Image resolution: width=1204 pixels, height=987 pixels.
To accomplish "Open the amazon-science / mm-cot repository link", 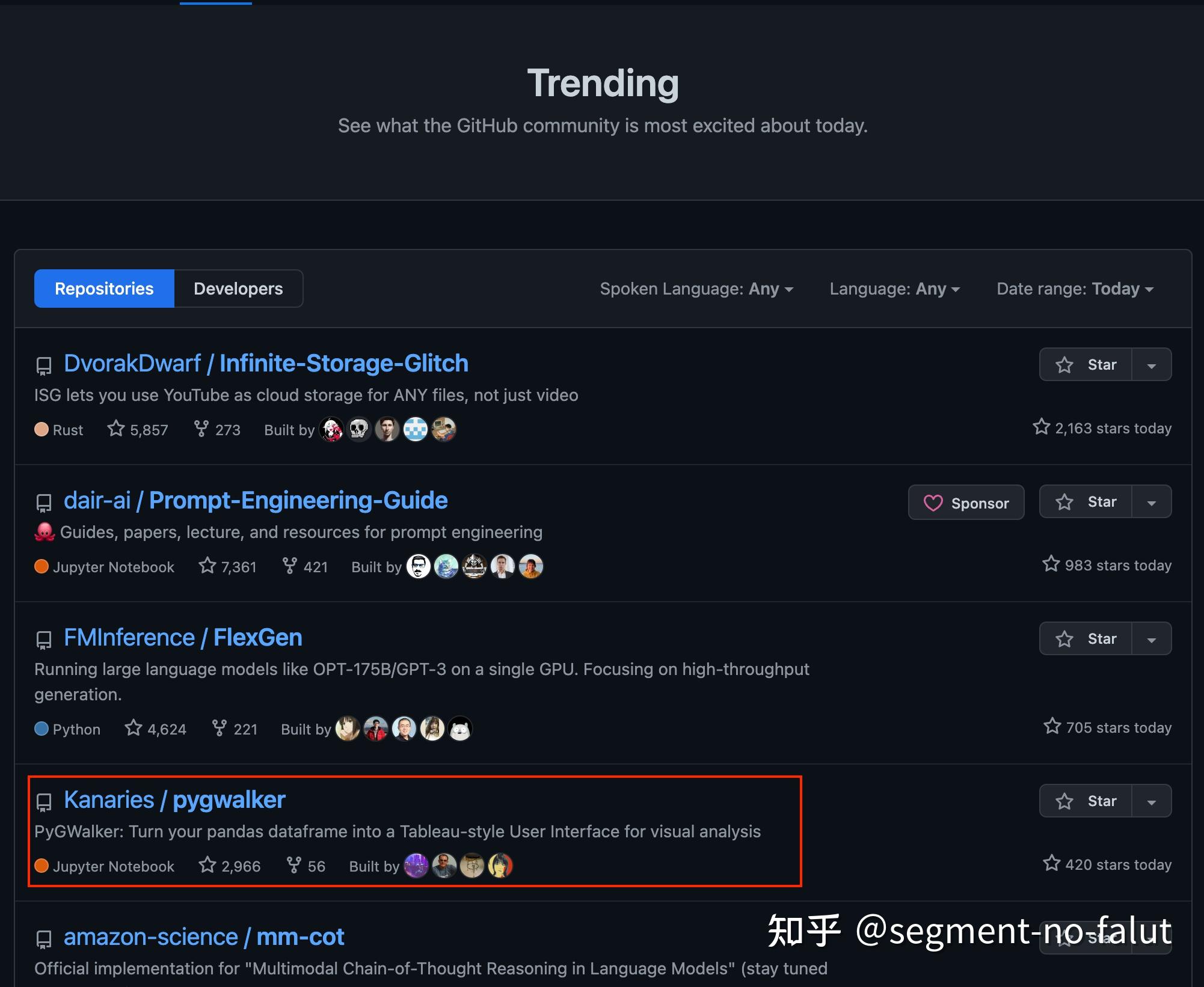I will click(204, 937).
